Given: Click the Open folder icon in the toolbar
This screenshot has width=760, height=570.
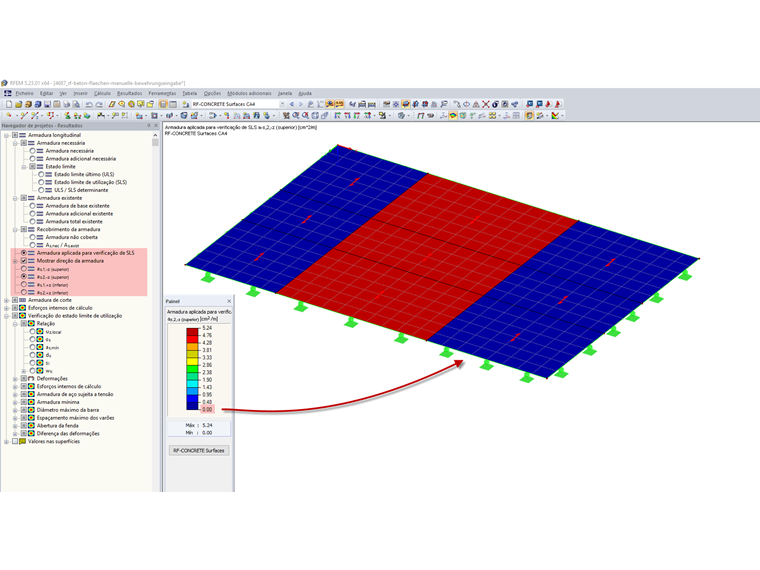Looking at the screenshot, I should [x=18, y=104].
